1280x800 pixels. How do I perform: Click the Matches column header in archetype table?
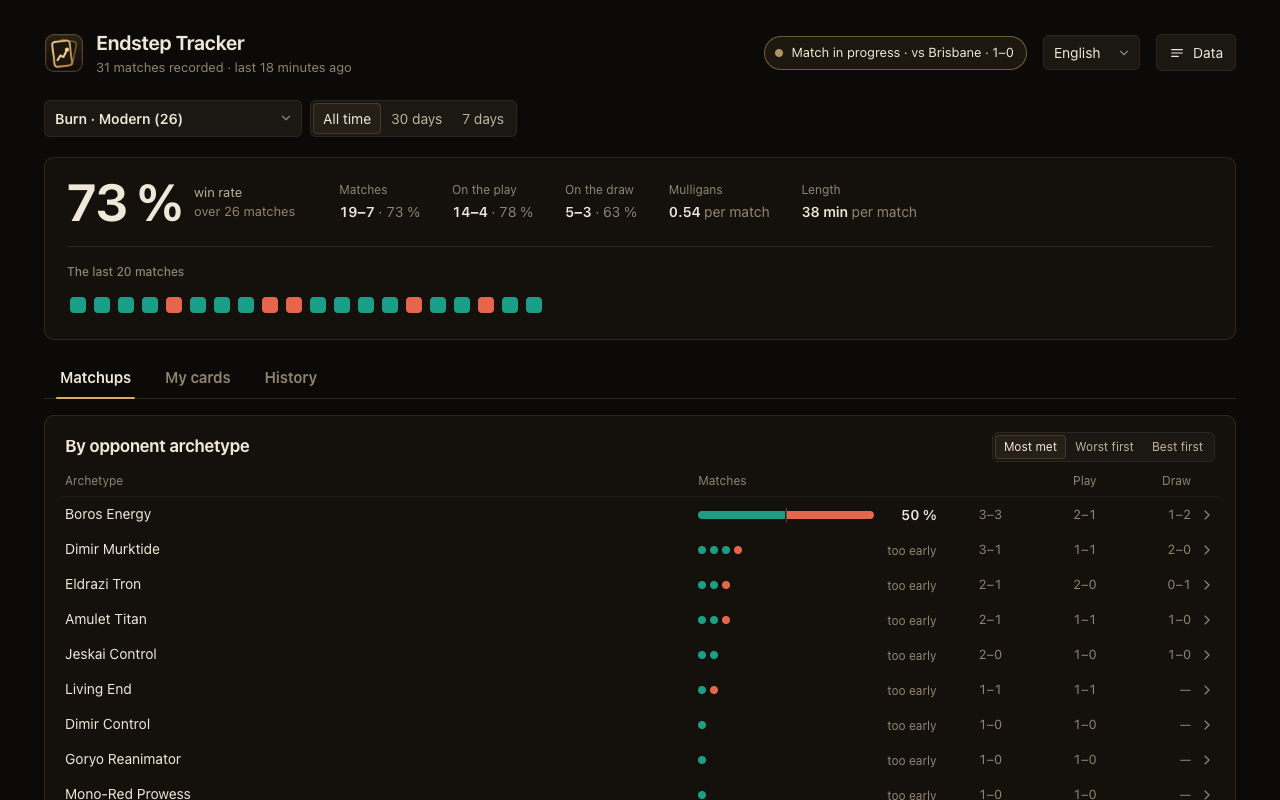click(722, 481)
